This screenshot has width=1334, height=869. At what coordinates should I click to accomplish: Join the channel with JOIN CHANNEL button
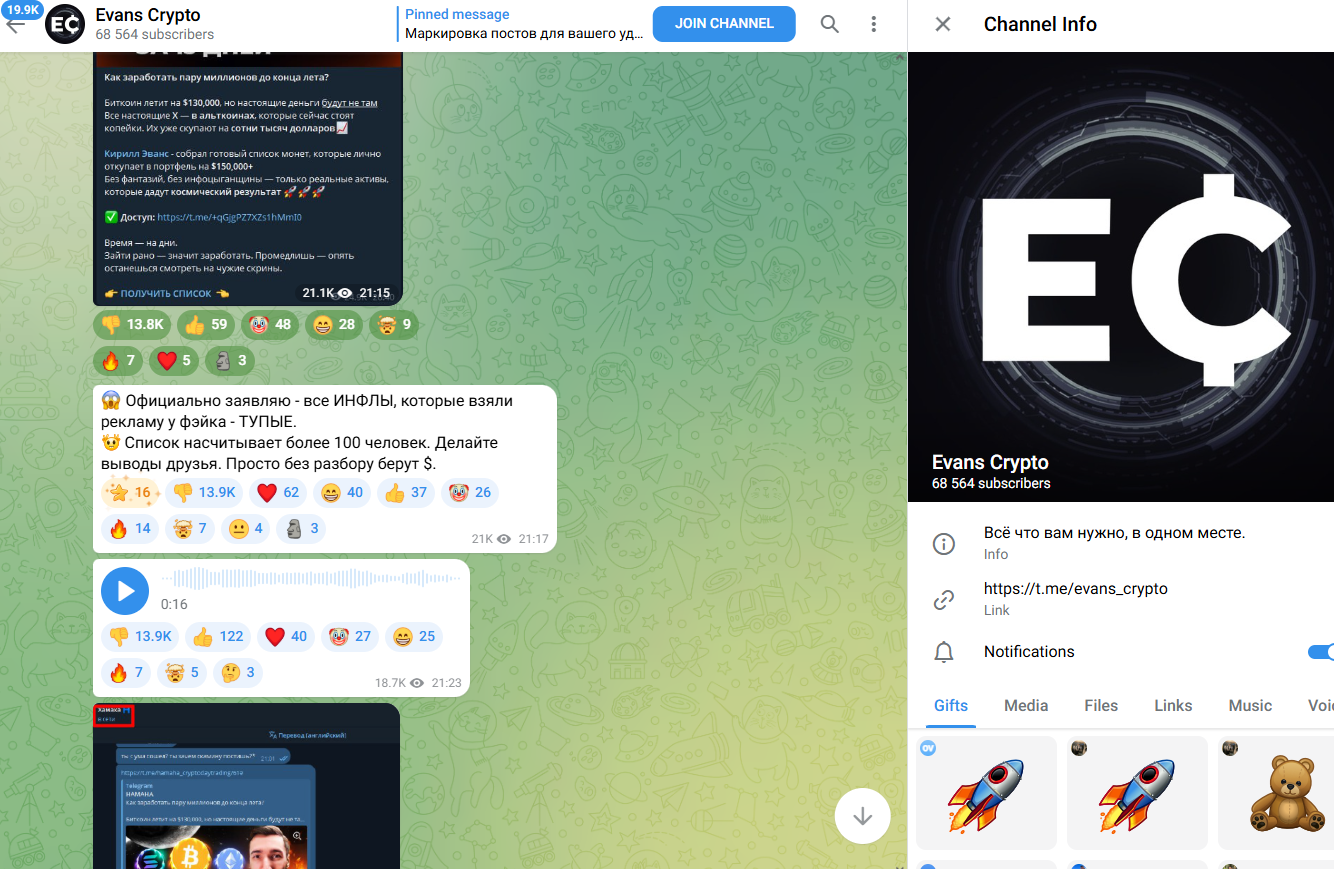pyautogui.click(x=724, y=24)
